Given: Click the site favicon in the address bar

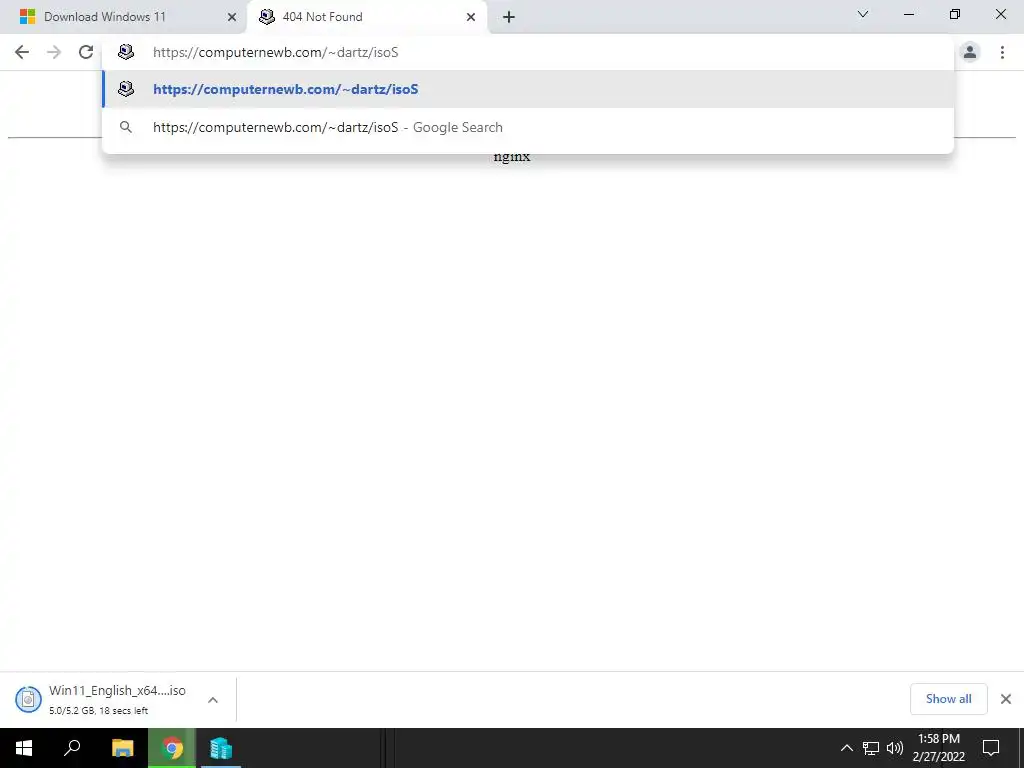Looking at the screenshot, I should 125,52.
